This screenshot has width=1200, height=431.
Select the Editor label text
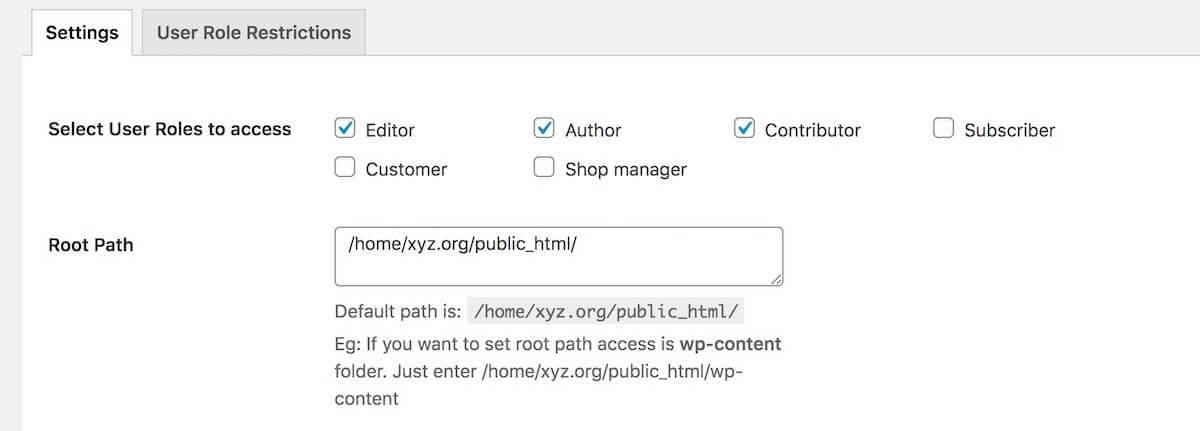(x=390, y=130)
